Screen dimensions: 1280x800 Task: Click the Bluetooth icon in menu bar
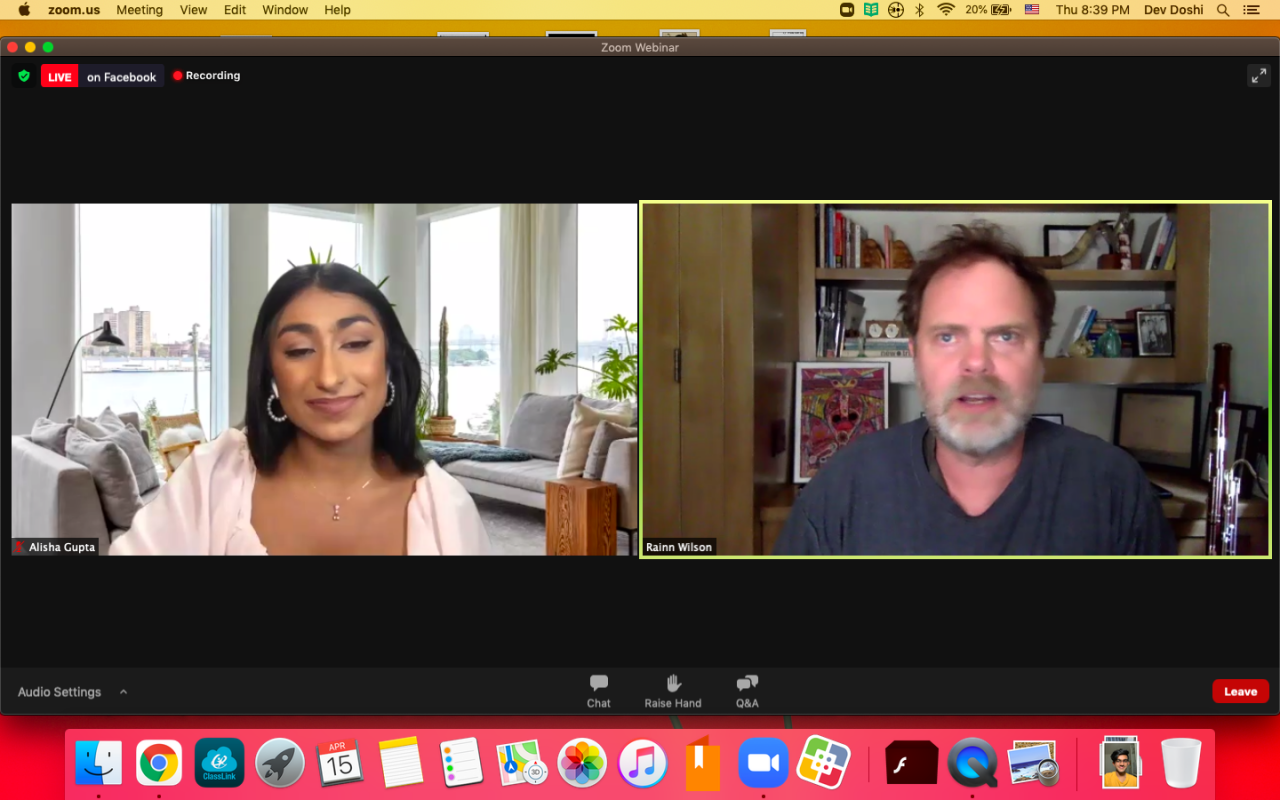pos(920,10)
